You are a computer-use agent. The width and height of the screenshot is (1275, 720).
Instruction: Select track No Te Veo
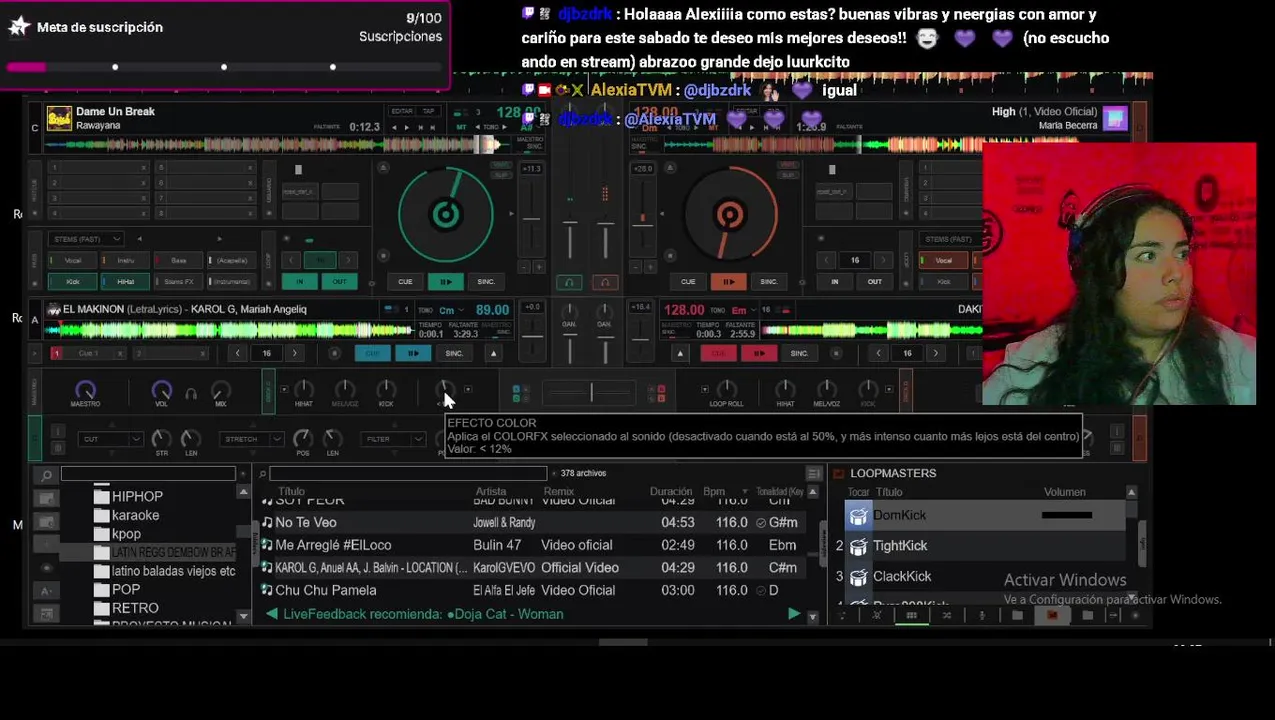pyautogui.click(x=305, y=522)
